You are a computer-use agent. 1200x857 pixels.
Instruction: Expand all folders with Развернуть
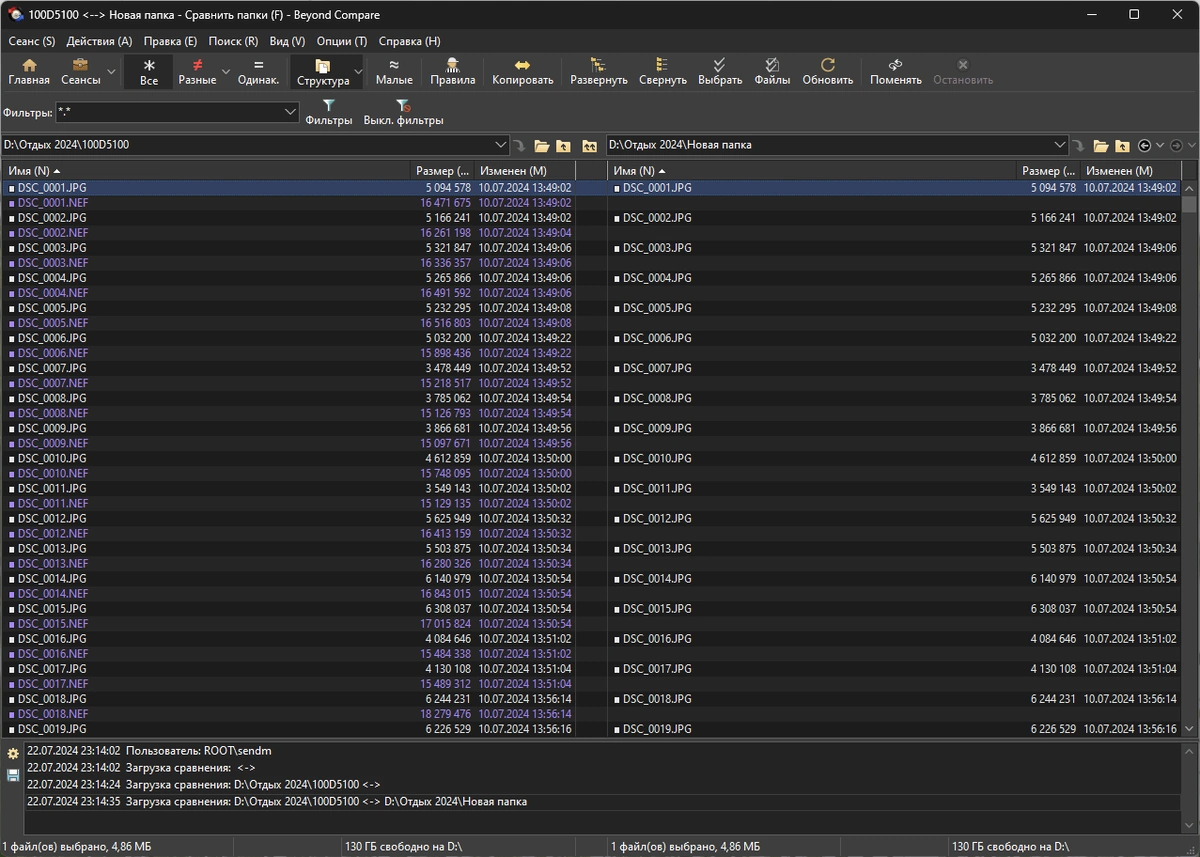click(x=599, y=72)
